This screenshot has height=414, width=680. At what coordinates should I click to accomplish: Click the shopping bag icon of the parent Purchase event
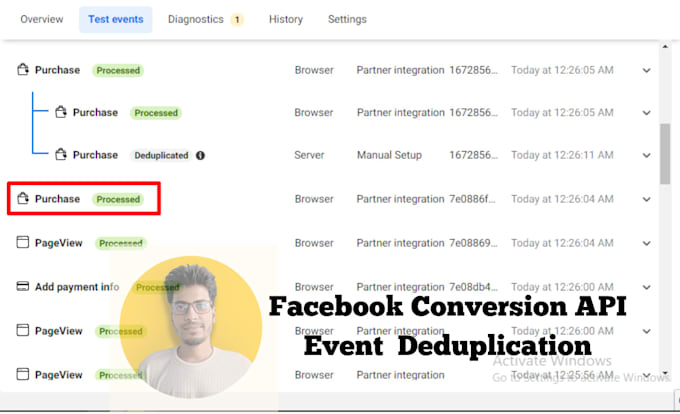(23, 69)
